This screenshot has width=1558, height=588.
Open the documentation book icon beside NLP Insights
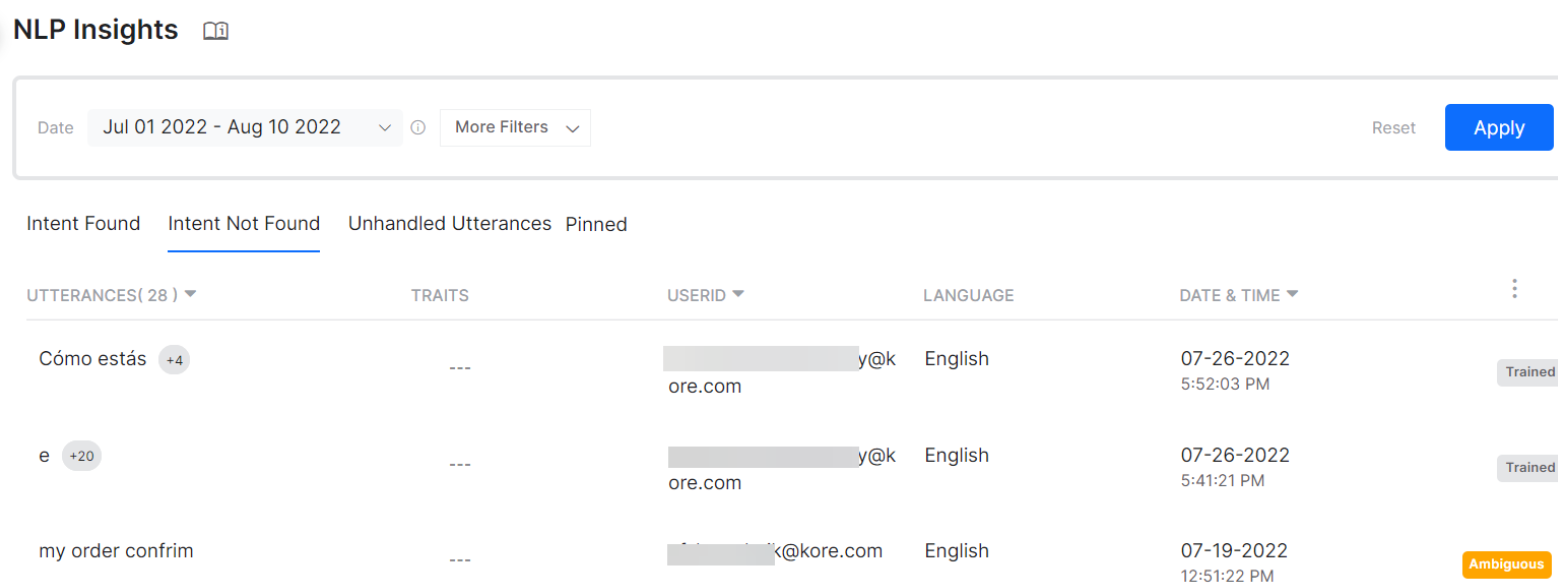coord(215,31)
